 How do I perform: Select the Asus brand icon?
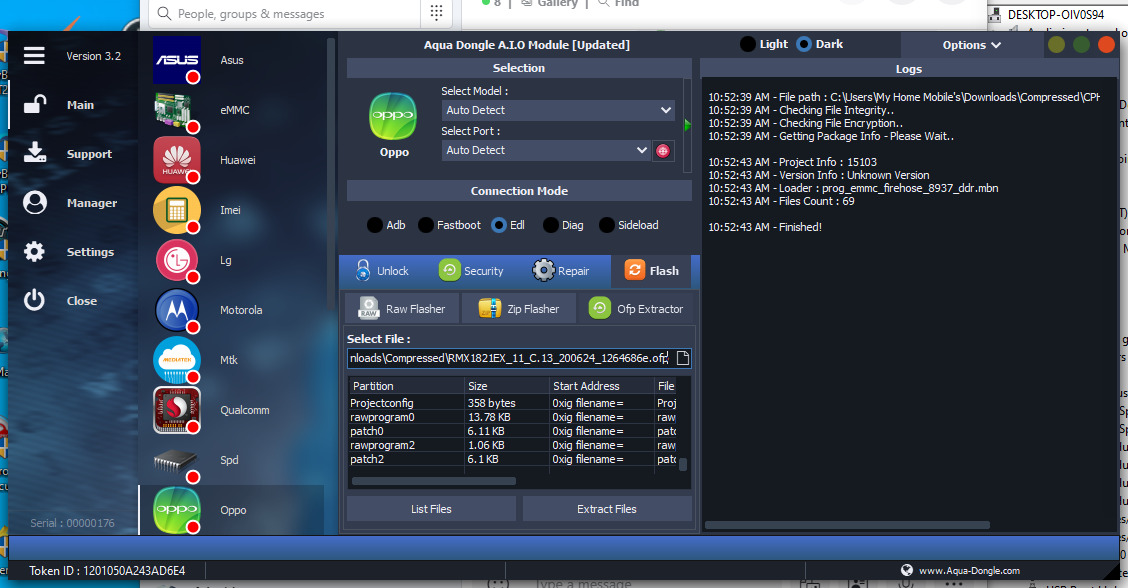click(176, 60)
